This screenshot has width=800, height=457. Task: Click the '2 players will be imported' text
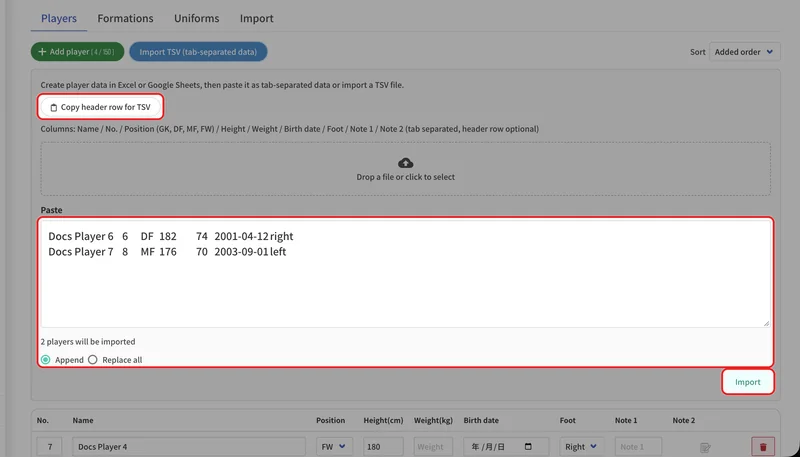88,342
